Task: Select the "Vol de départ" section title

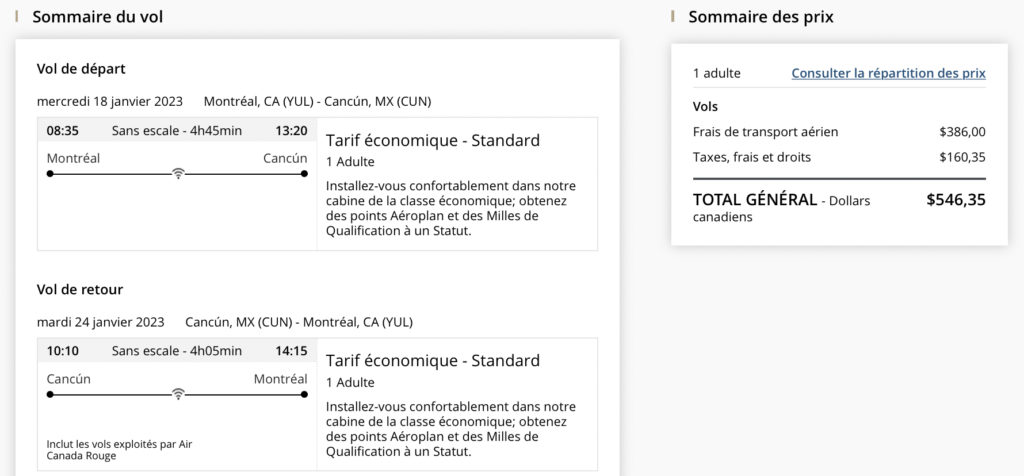Action: coord(81,69)
